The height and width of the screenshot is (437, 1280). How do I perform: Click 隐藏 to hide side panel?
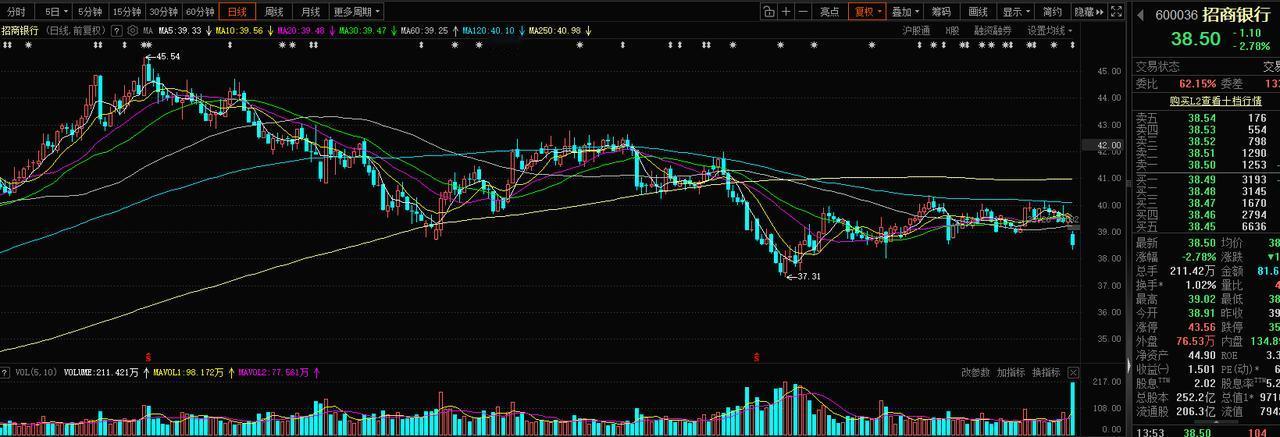tap(1088, 12)
